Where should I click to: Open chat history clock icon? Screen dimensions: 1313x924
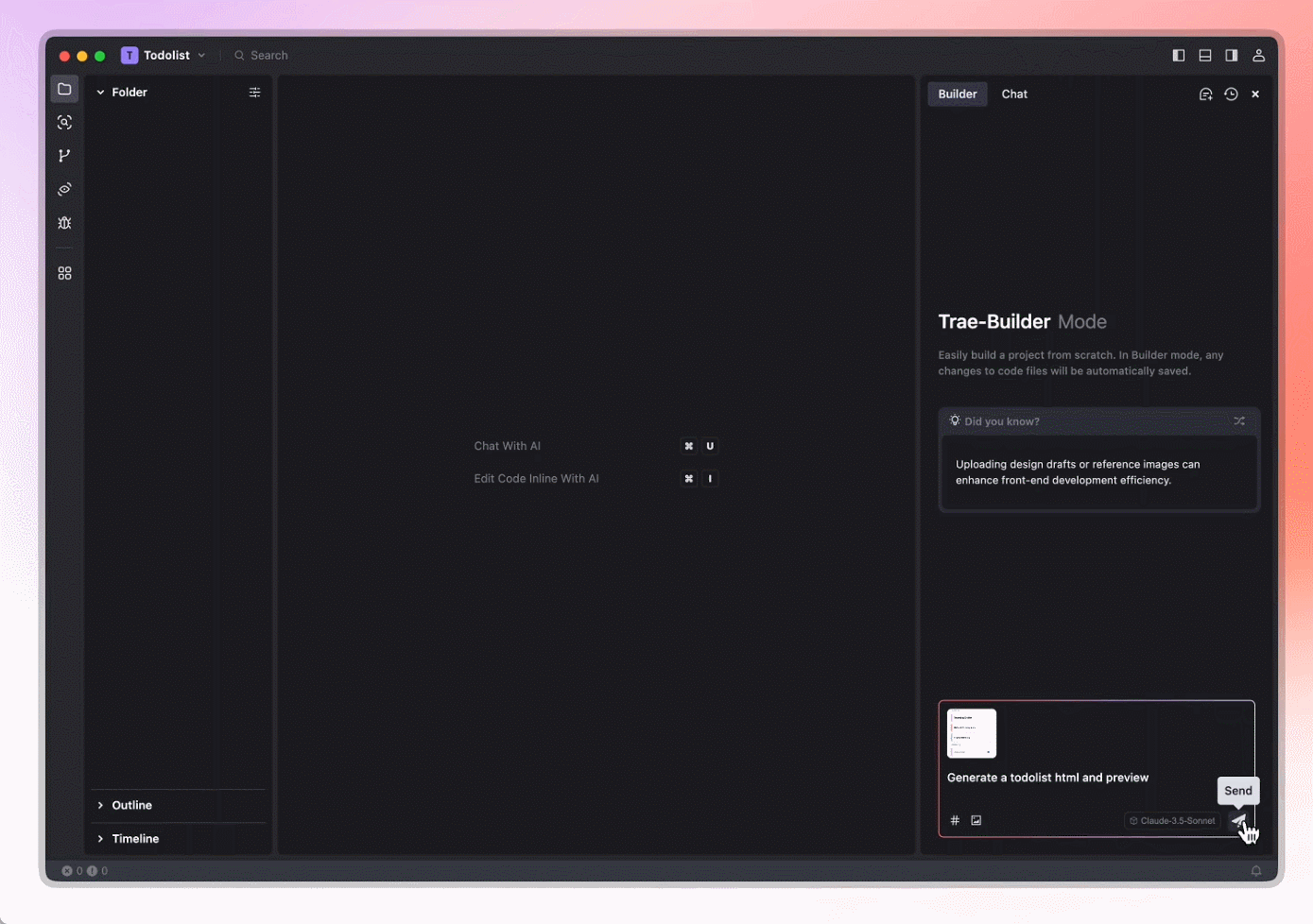(1231, 94)
